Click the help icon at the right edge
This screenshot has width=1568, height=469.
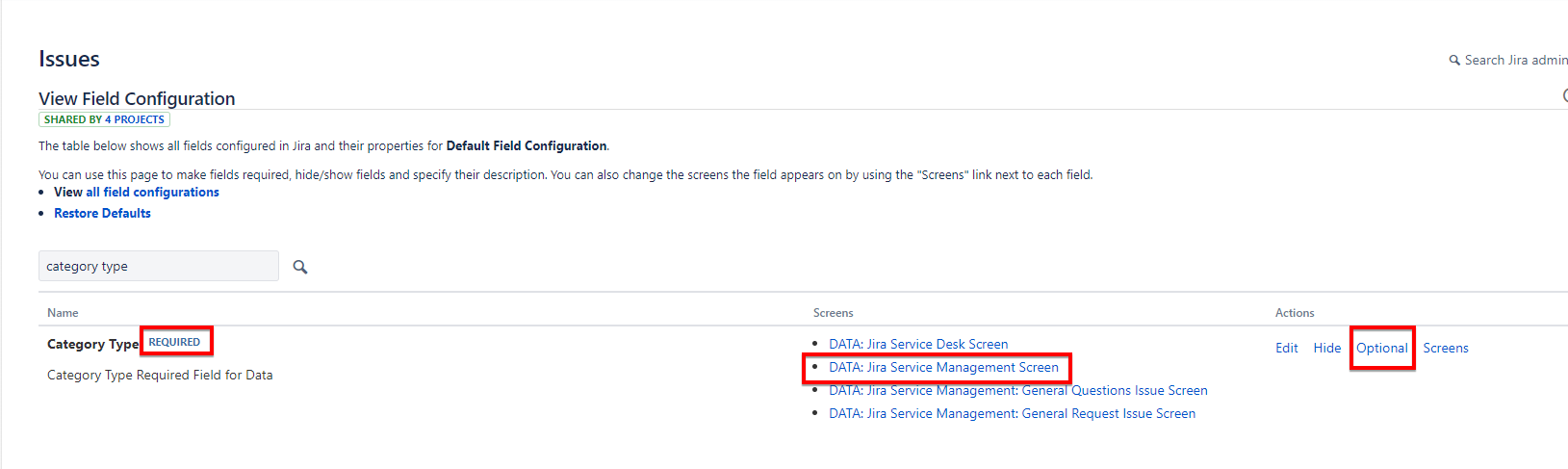coord(1565,95)
